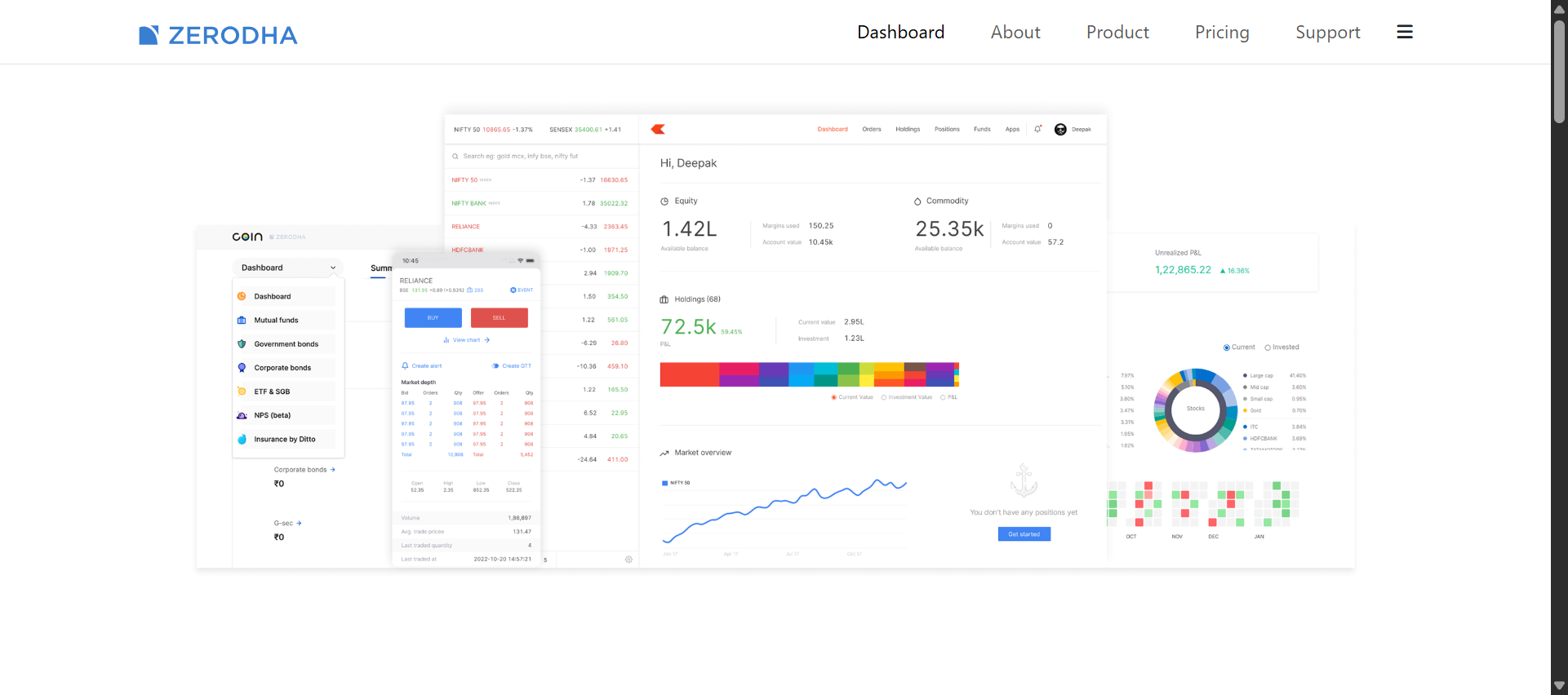Image resolution: width=1568 pixels, height=695 pixels.
Task: Open the Corporate bonds arrow link
Action: click(304, 470)
